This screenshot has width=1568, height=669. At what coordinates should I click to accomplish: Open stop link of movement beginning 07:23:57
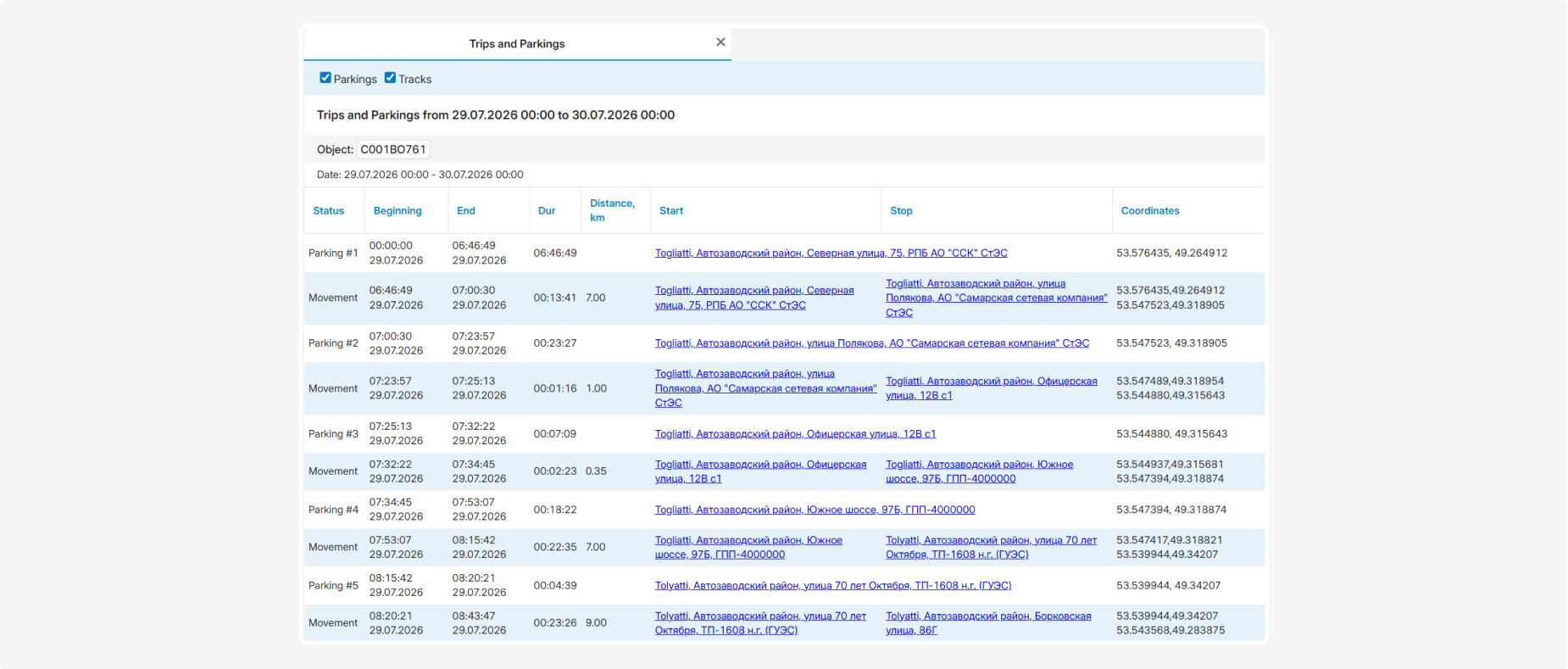click(x=992, y=388)
